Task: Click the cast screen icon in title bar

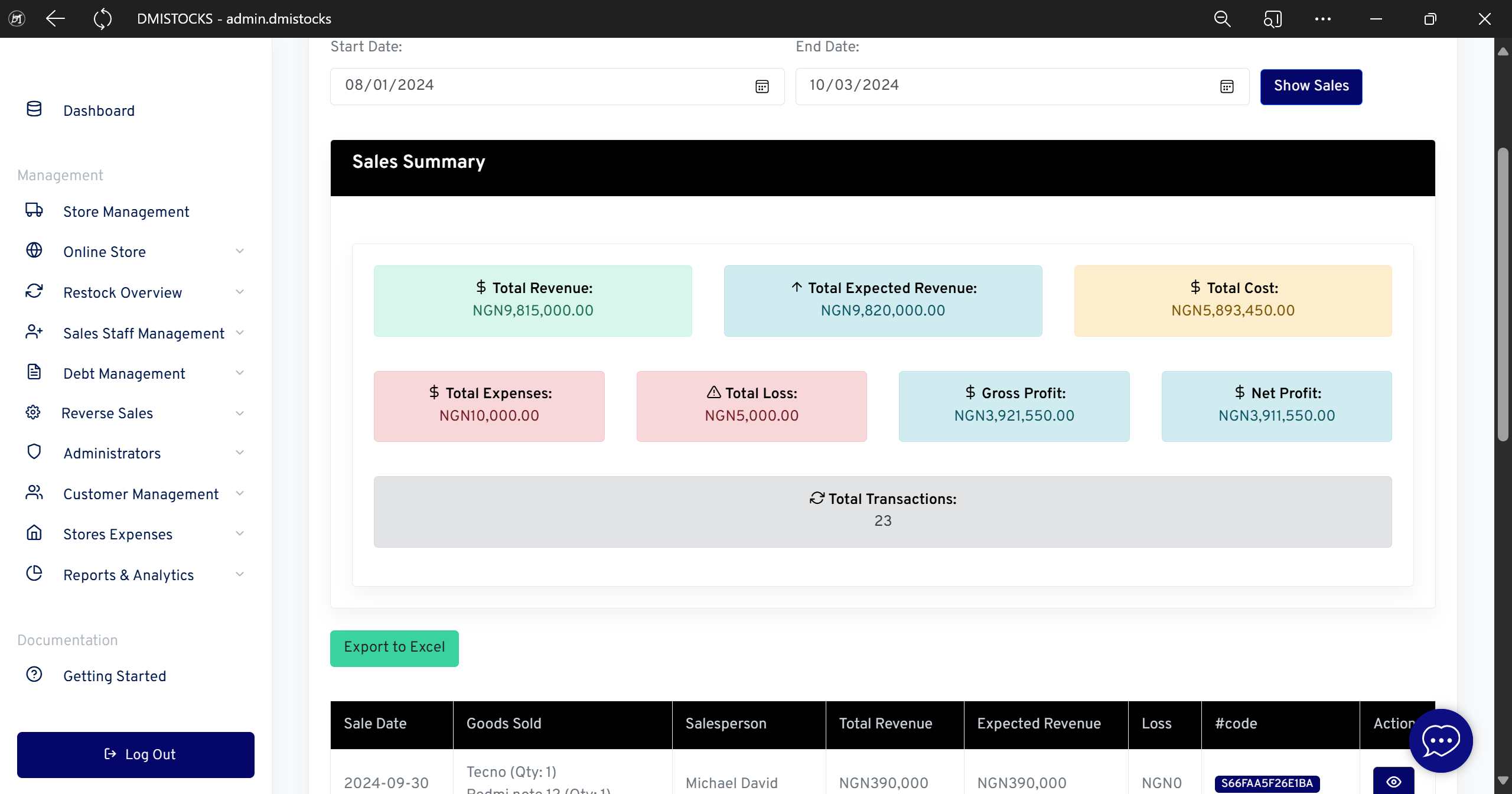Action: point(1272,19)
